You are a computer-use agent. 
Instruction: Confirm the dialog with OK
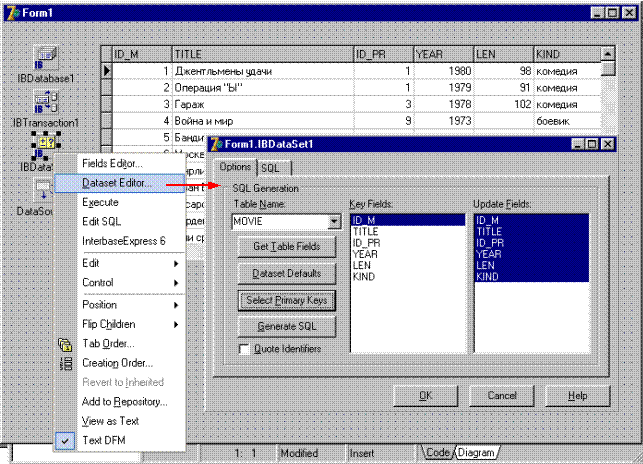(425, 395)
